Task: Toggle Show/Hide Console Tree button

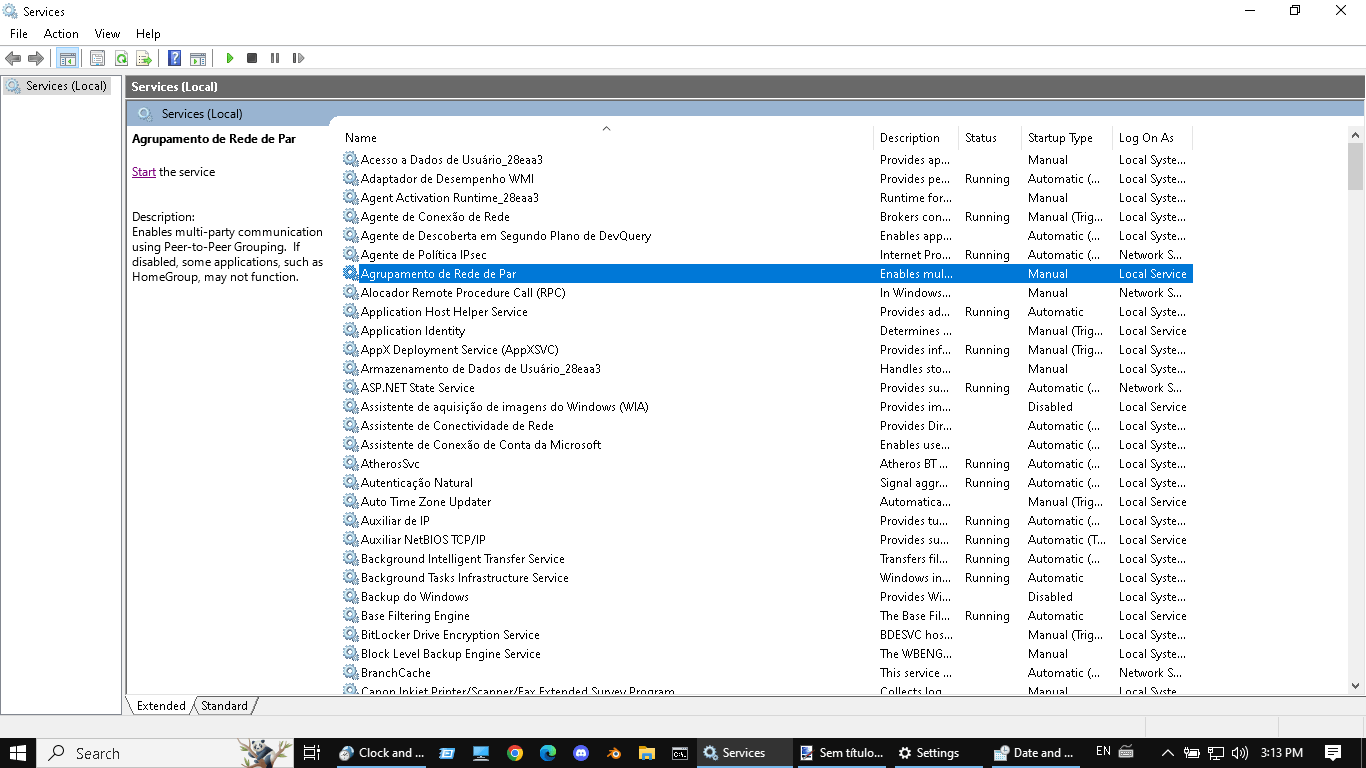Action: 67,58
